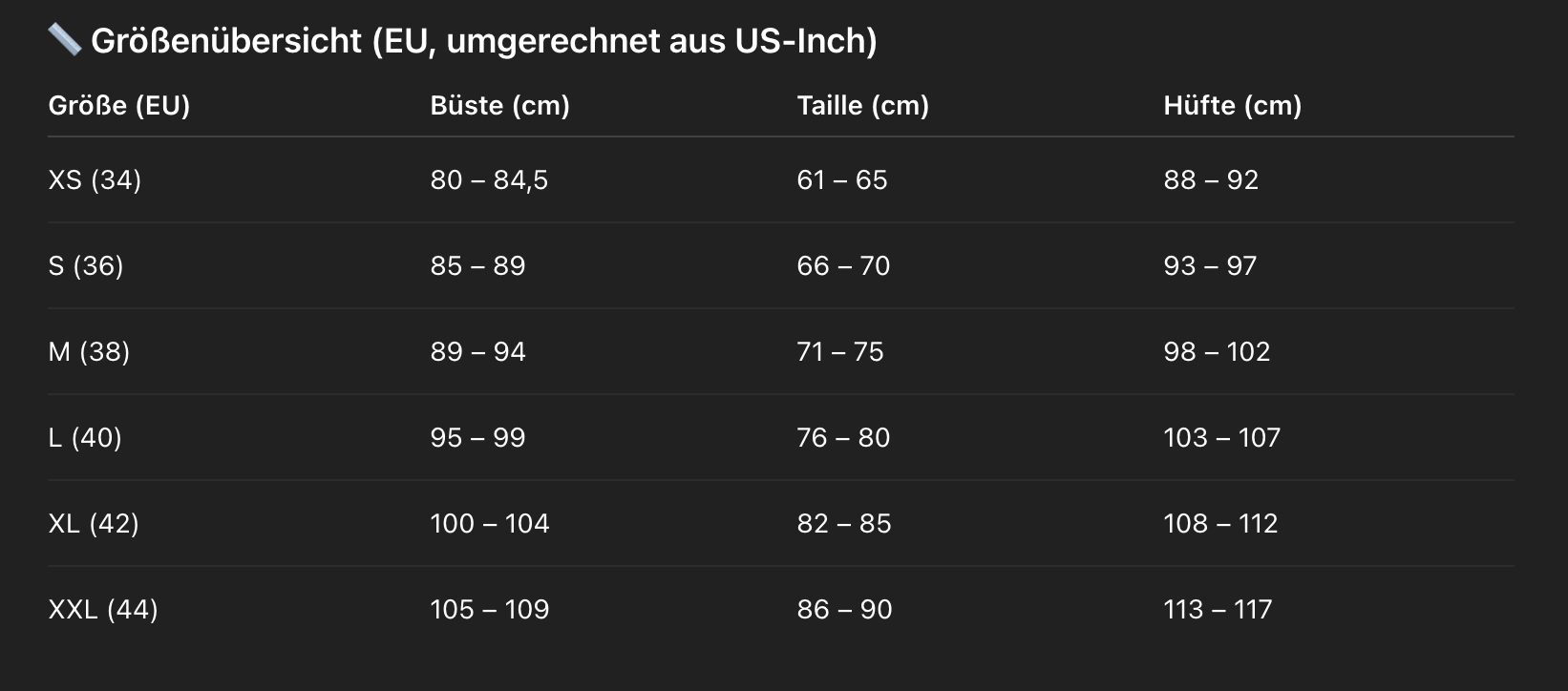
Task: Click the Größenübersicht heading text
Action: (483, 41)
